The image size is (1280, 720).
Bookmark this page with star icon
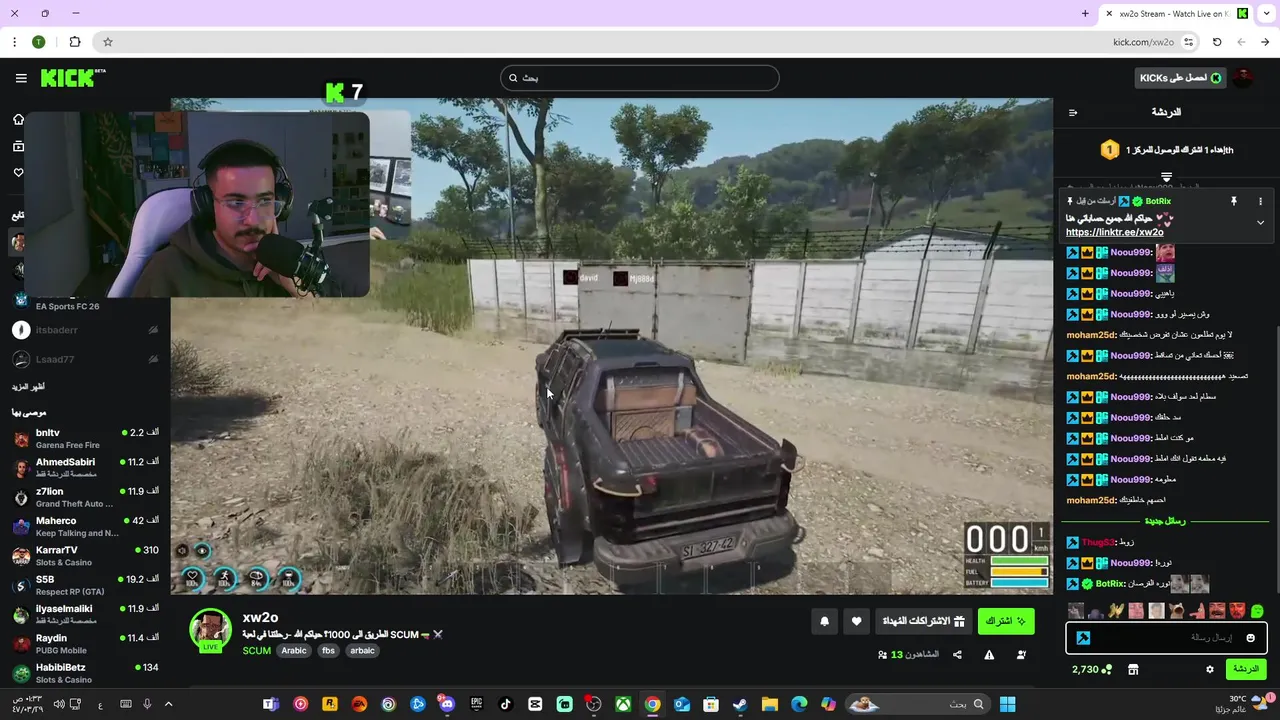108,42
